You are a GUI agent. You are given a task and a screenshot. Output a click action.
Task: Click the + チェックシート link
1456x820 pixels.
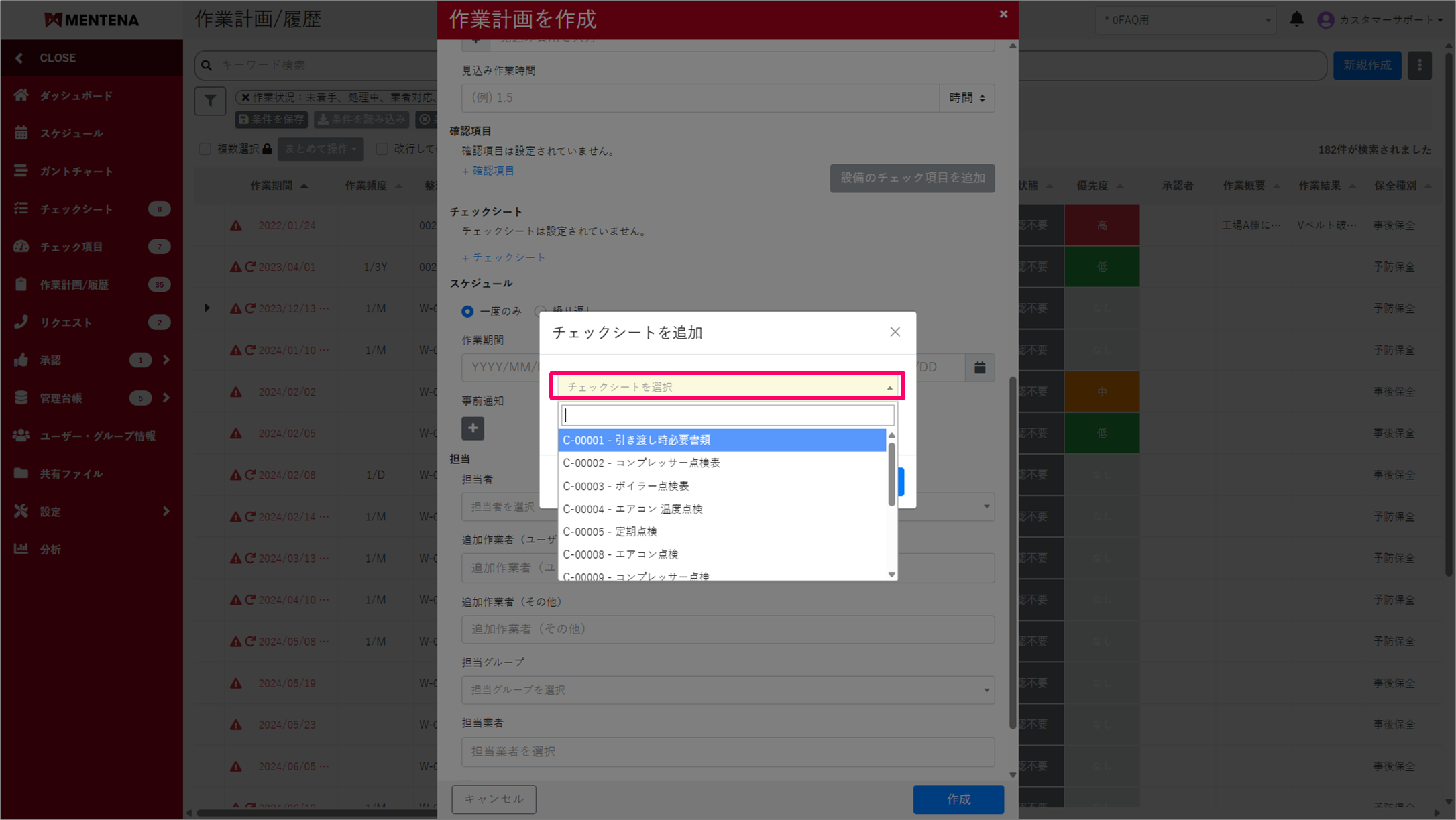pyautogui.click(x=504, y=257)
